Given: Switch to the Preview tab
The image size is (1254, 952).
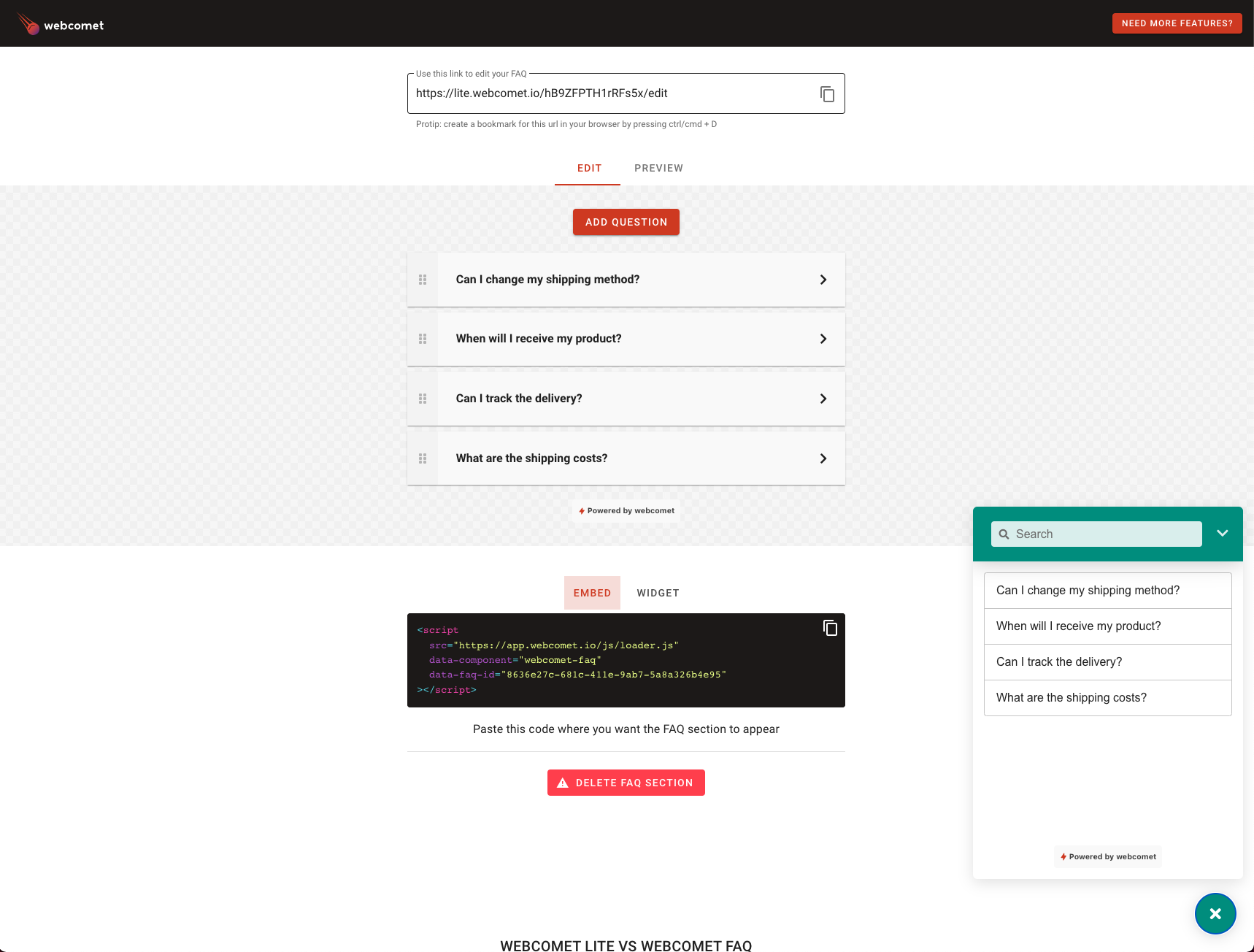Looking at the screenshot, I should click(x=658, y=168).
